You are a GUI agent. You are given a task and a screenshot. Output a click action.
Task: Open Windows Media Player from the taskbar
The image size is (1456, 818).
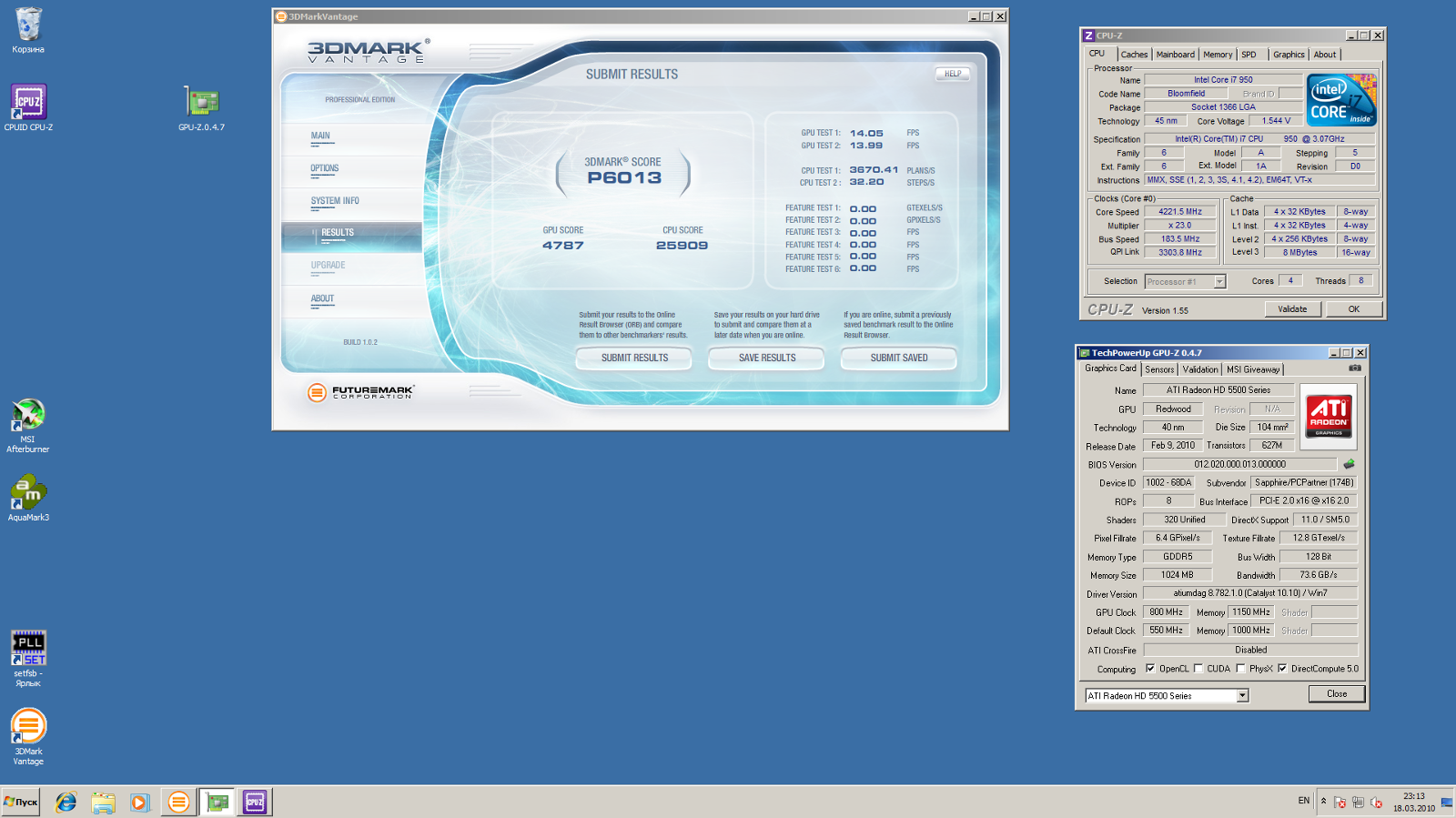pos(139,802)
